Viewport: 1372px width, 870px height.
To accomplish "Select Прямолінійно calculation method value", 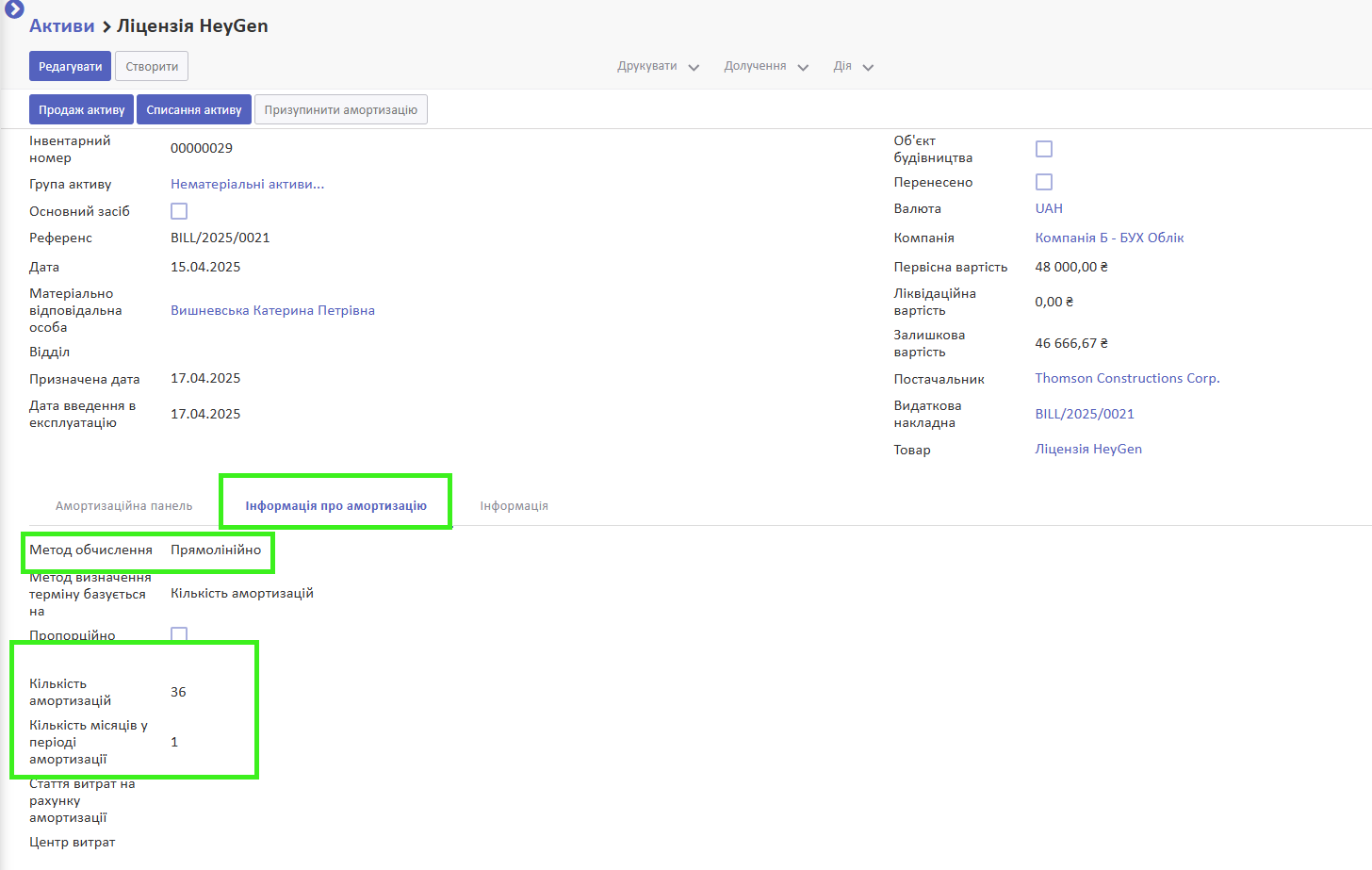I will click(216, 550).
